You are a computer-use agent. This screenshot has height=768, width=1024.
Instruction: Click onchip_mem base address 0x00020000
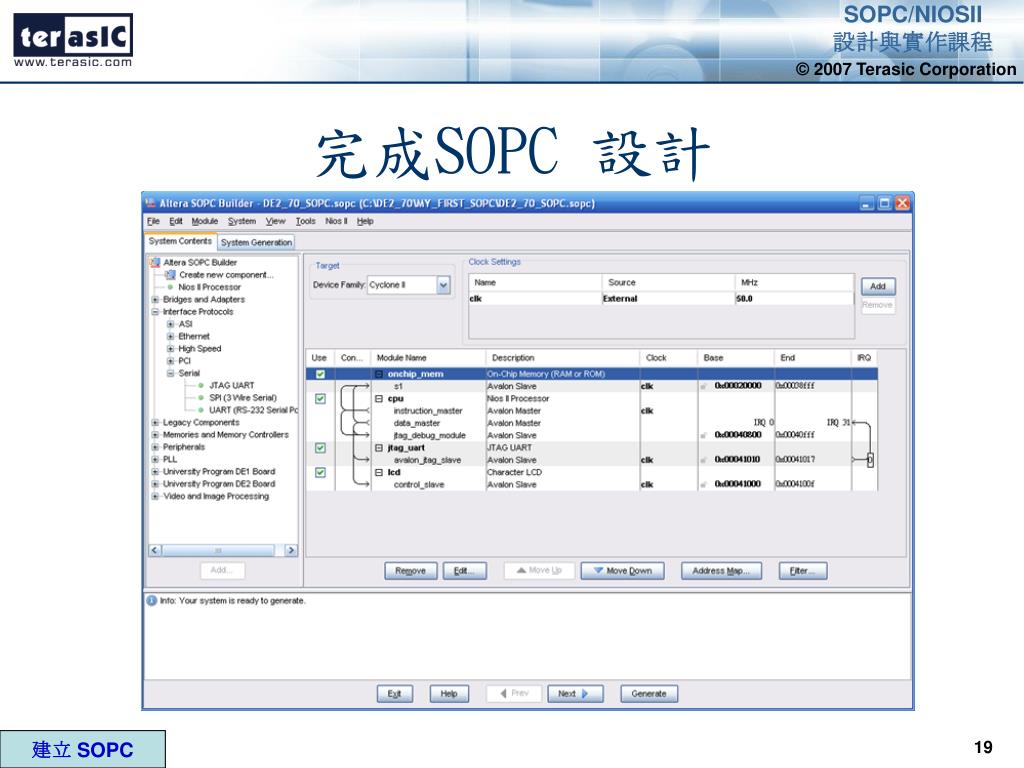[738, 386]
